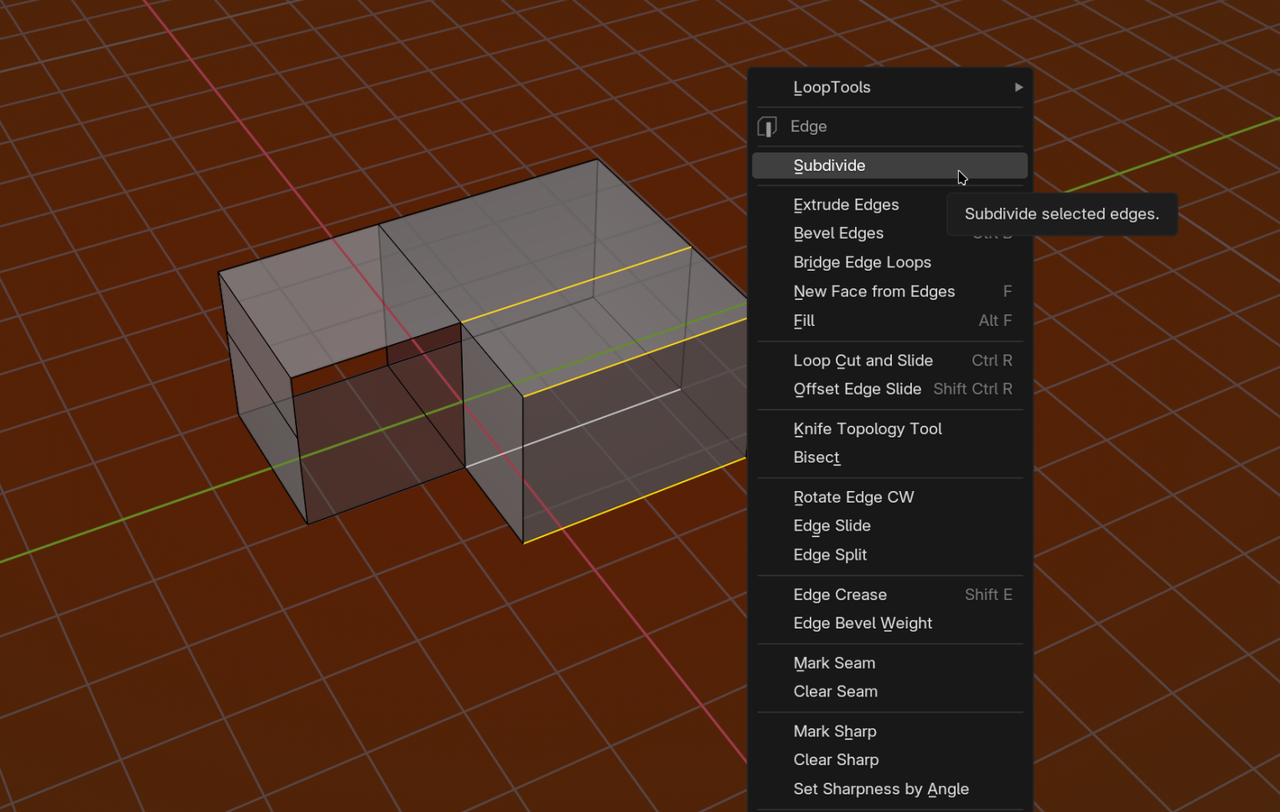
Task: Select Mark Seam
Action: [890, 663]
